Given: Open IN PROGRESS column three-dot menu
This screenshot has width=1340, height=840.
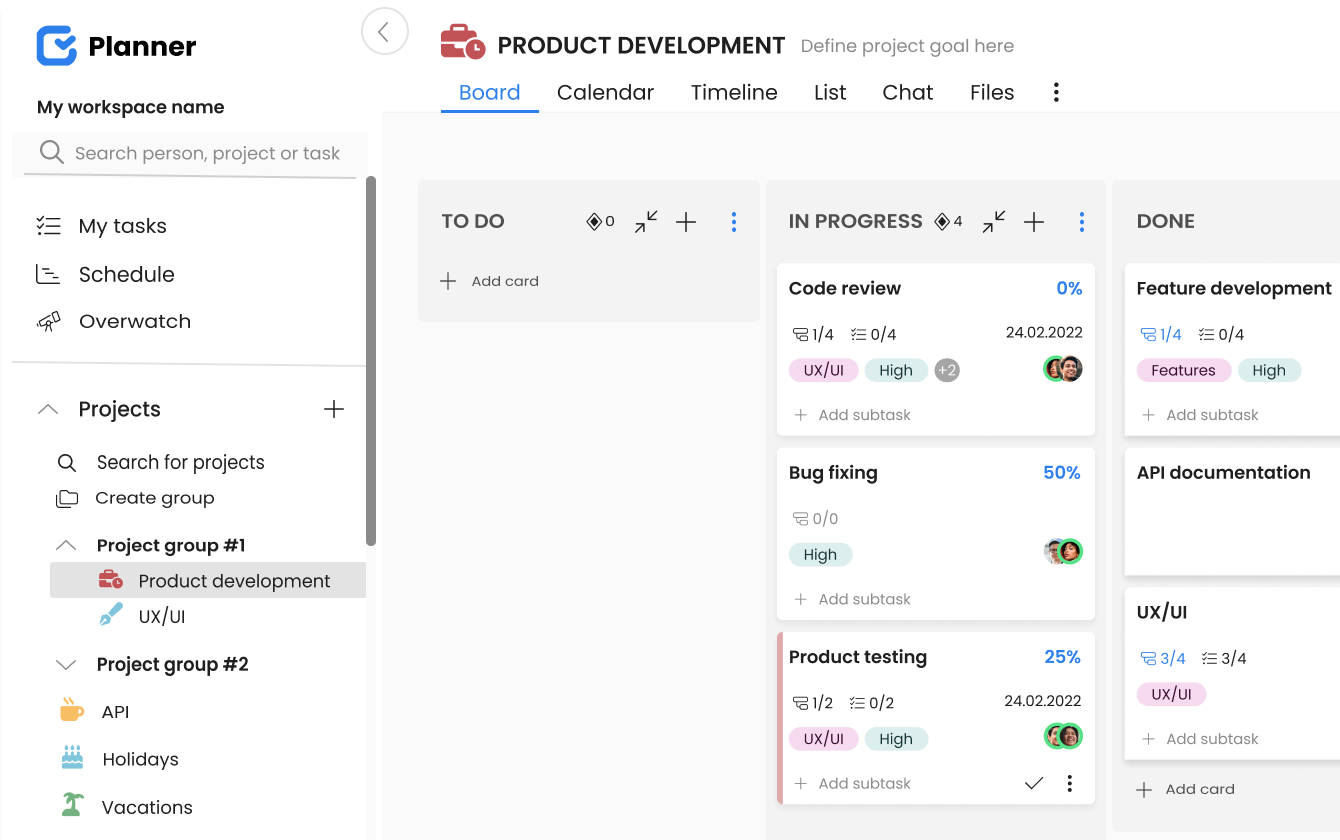Looking at the screenshot, I should point(1082,222).
